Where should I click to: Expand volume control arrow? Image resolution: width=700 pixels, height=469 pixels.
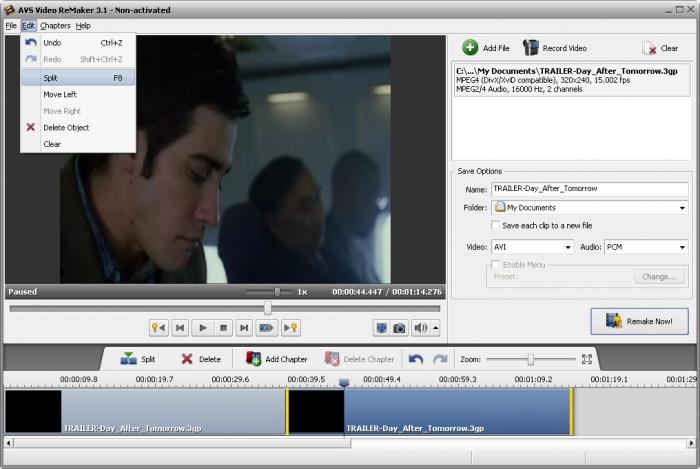[436, 328]
